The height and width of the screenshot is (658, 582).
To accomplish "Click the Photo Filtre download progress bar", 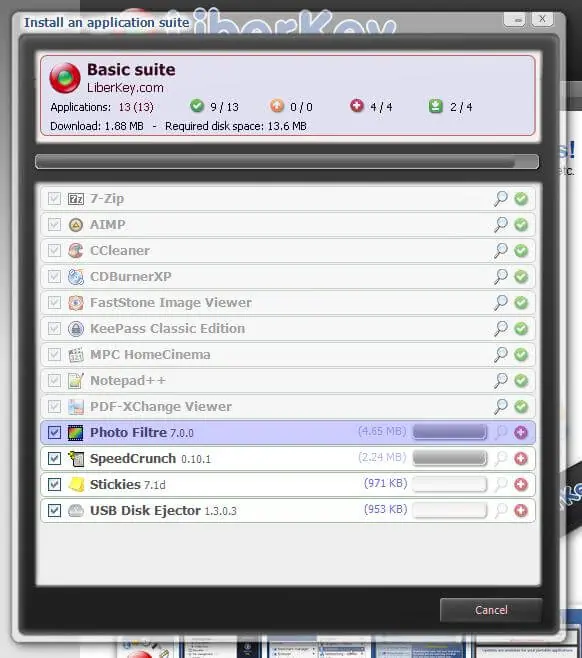I will point(450,432).
